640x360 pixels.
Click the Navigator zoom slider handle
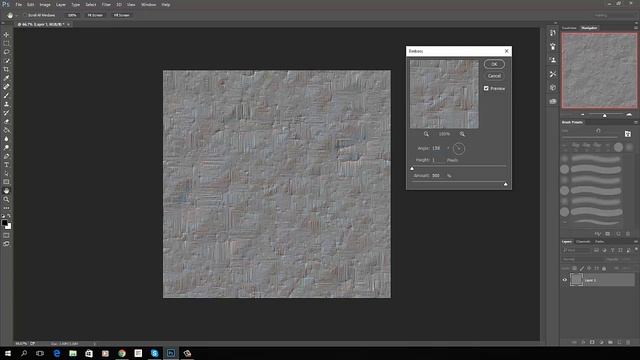point(604,116)
